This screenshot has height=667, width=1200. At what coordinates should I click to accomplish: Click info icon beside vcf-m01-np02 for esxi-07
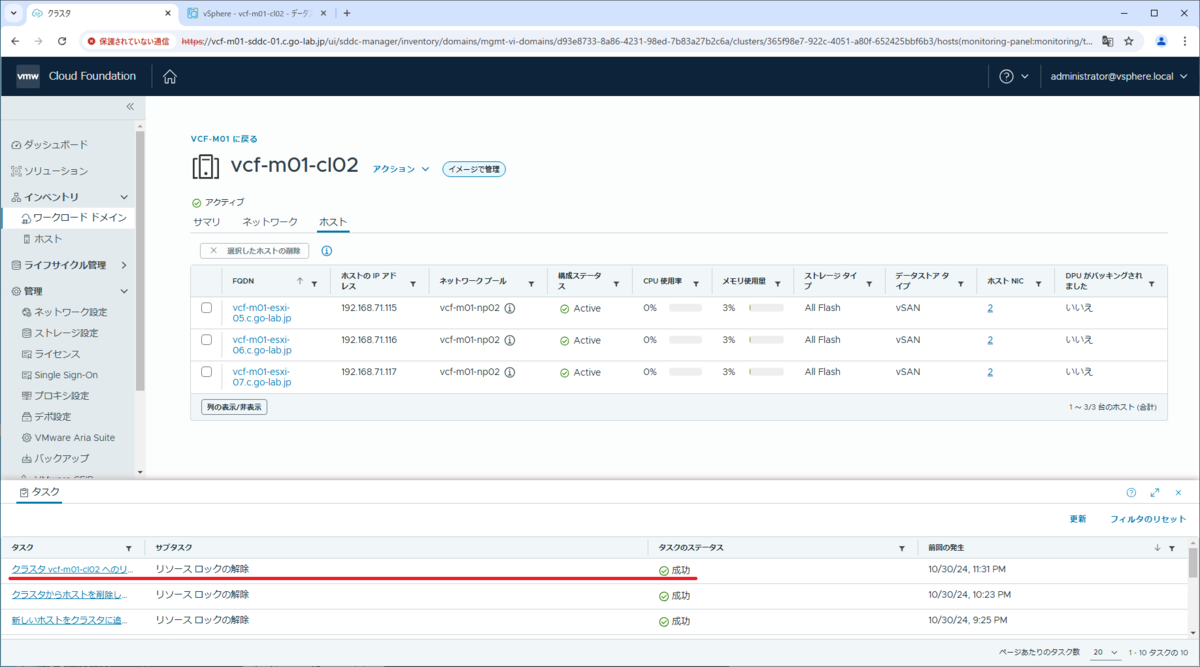[510, 372]
